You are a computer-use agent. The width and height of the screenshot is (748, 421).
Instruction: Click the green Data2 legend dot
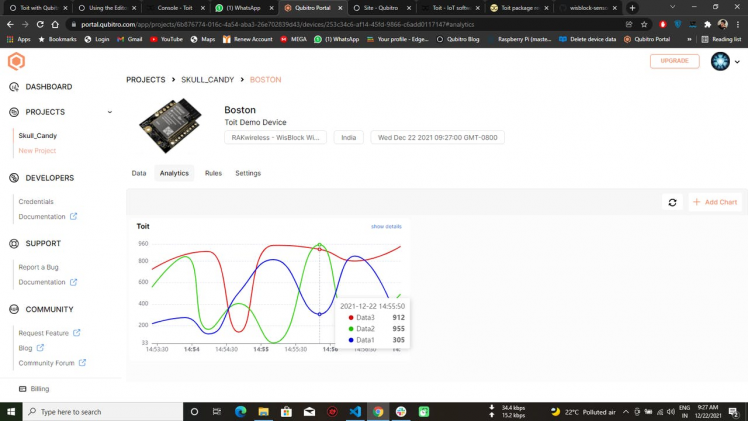click(351, 329)
